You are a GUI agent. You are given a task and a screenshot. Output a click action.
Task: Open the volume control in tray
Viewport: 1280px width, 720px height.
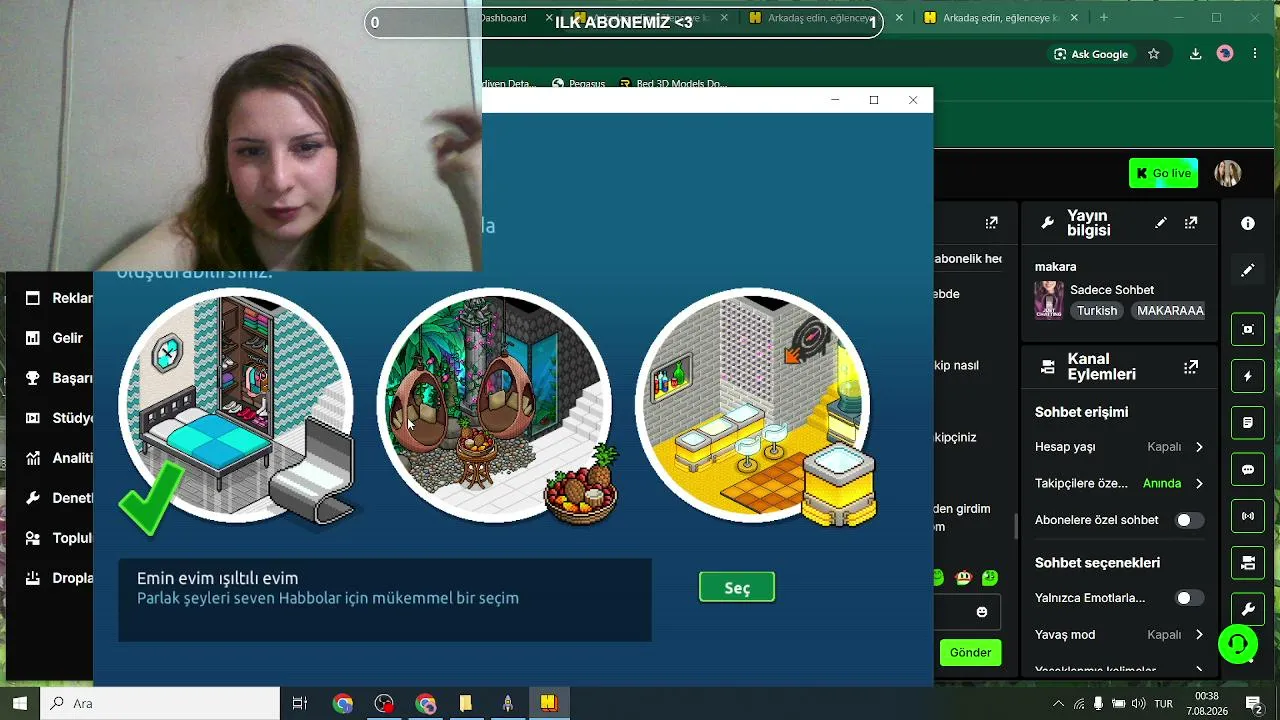tap(1138, 703)
